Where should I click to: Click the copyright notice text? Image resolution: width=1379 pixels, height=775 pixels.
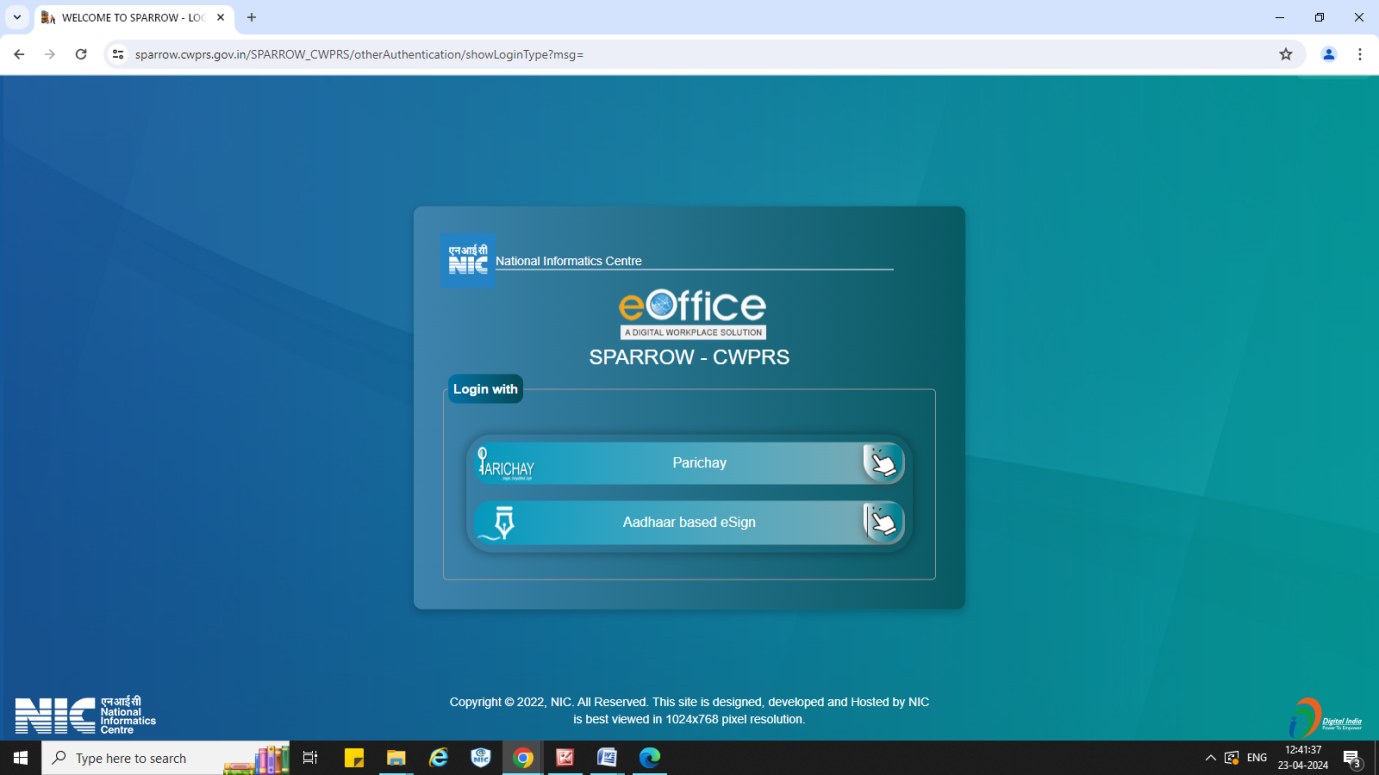[x=689, y=702]
